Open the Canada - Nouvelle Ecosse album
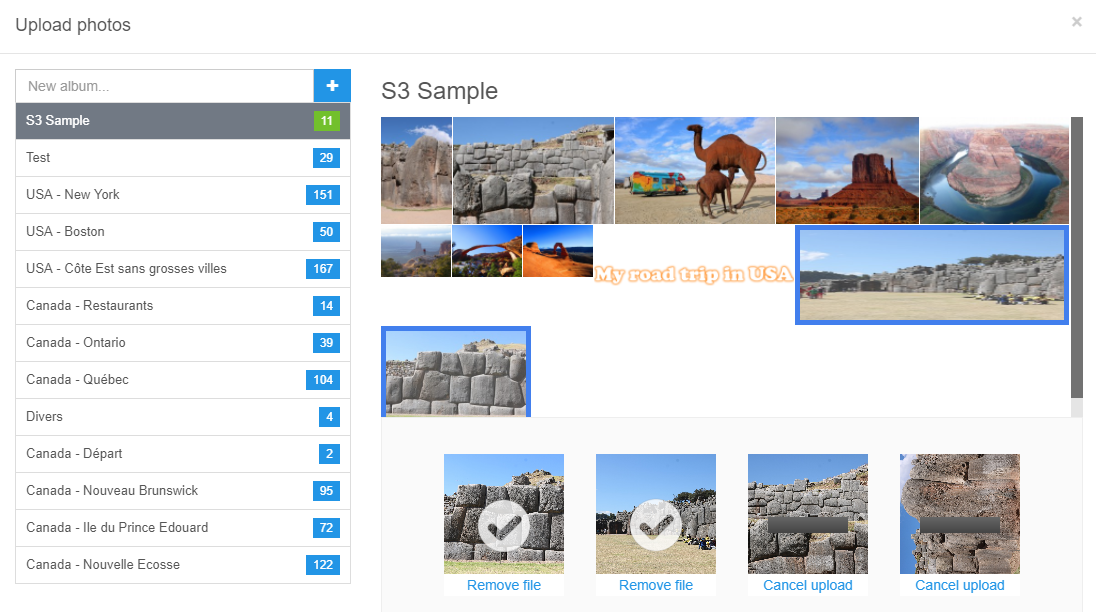 (x=150, y=565)
